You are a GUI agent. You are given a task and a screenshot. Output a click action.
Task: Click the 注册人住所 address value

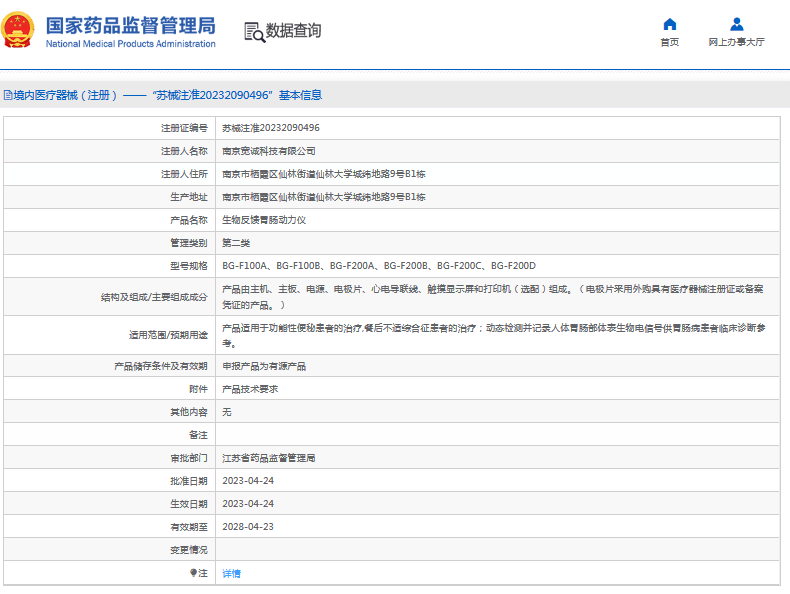324,174
